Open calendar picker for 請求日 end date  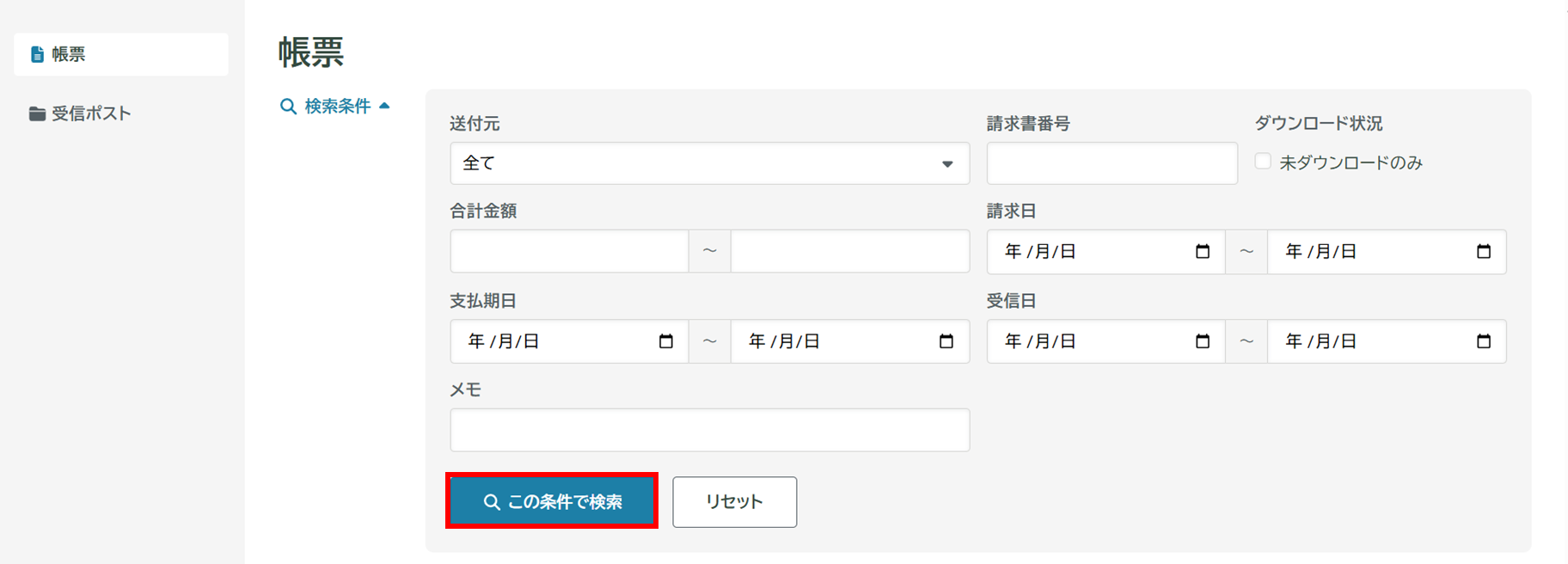point(1483,252)
